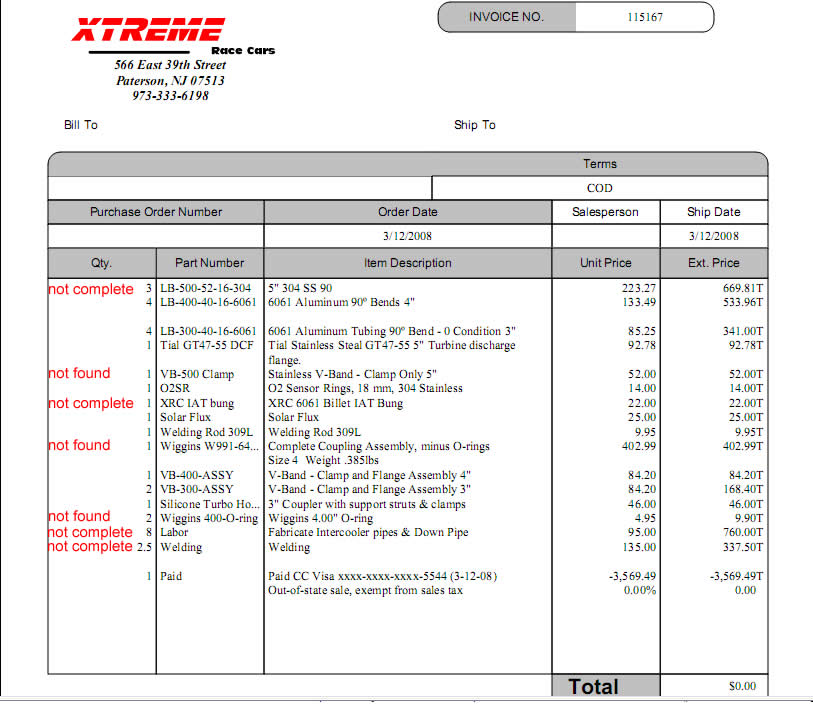Click the Ext. Price column header
The width and height of the screenshot is (813, 709).
coord(713,263)
